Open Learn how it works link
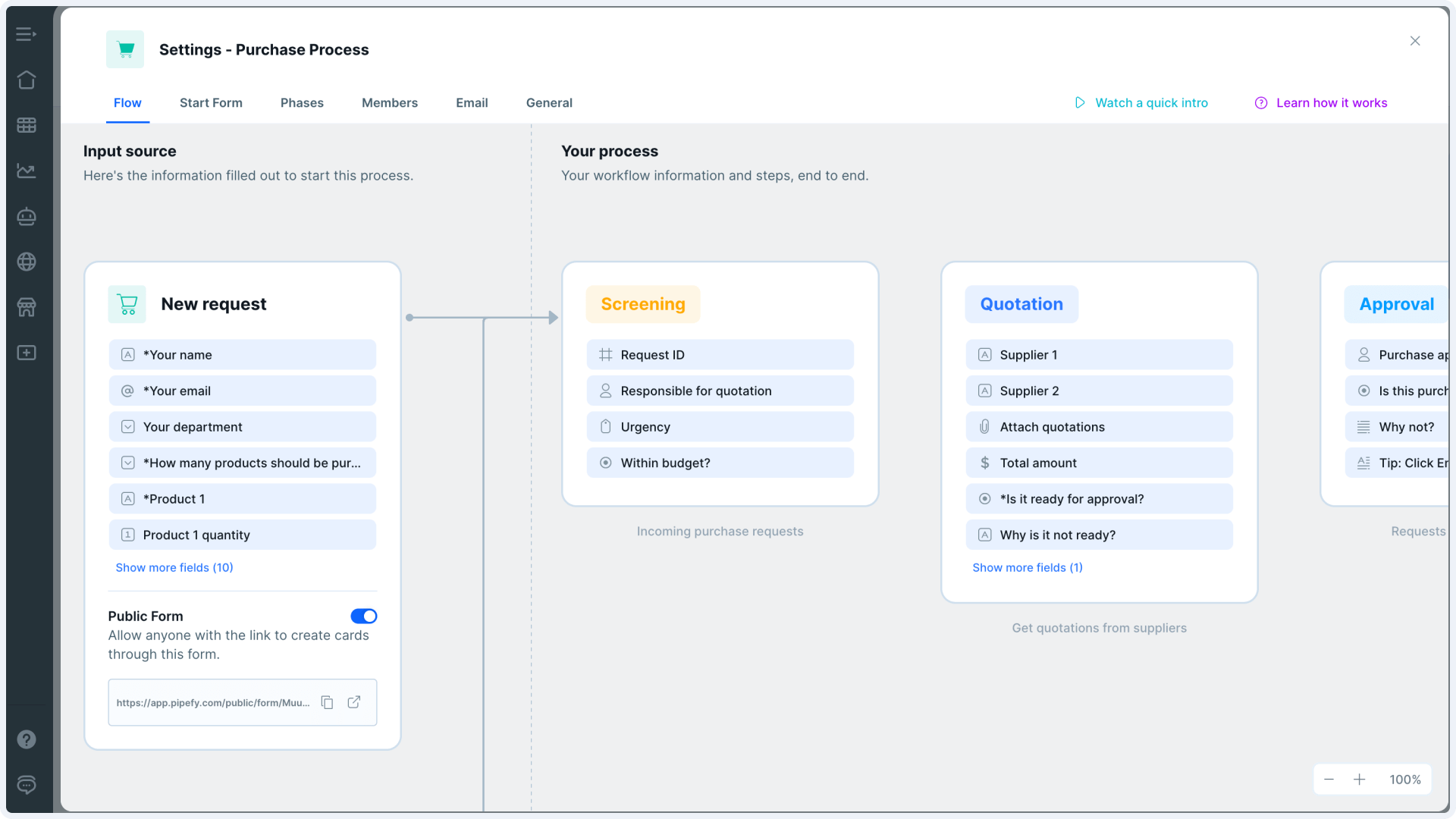1456x819 pixels. click(1321, 102)
